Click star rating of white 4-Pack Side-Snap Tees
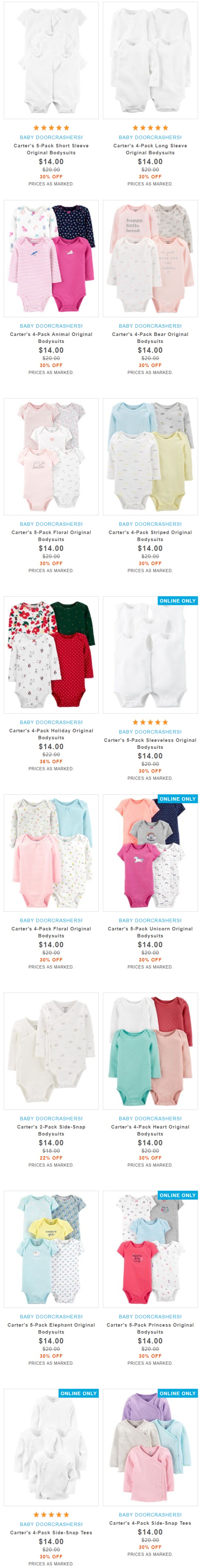The height and width of the screenshot is (1568, 199). point(51,1514)
